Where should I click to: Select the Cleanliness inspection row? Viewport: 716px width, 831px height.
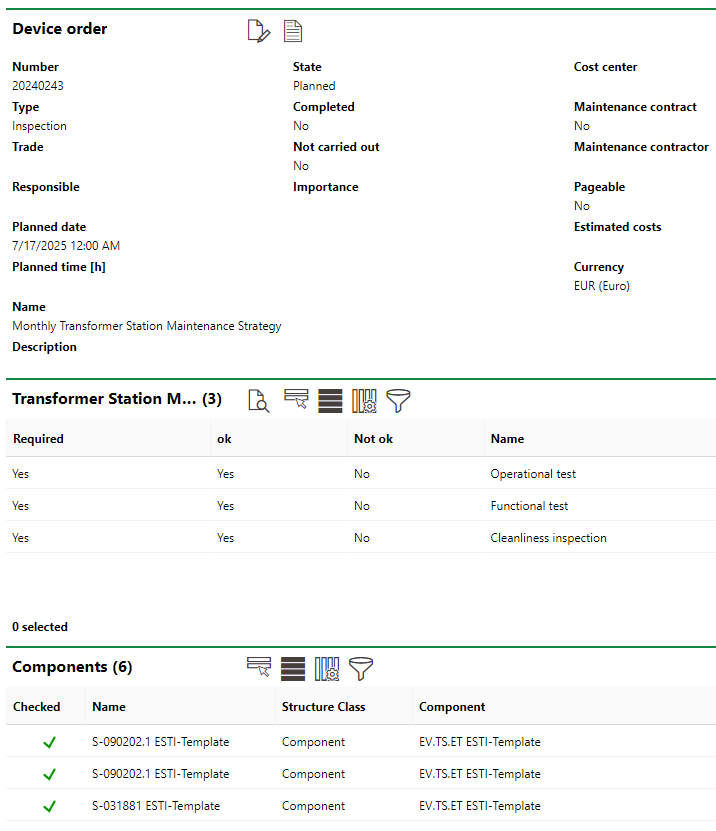(548, 538)
